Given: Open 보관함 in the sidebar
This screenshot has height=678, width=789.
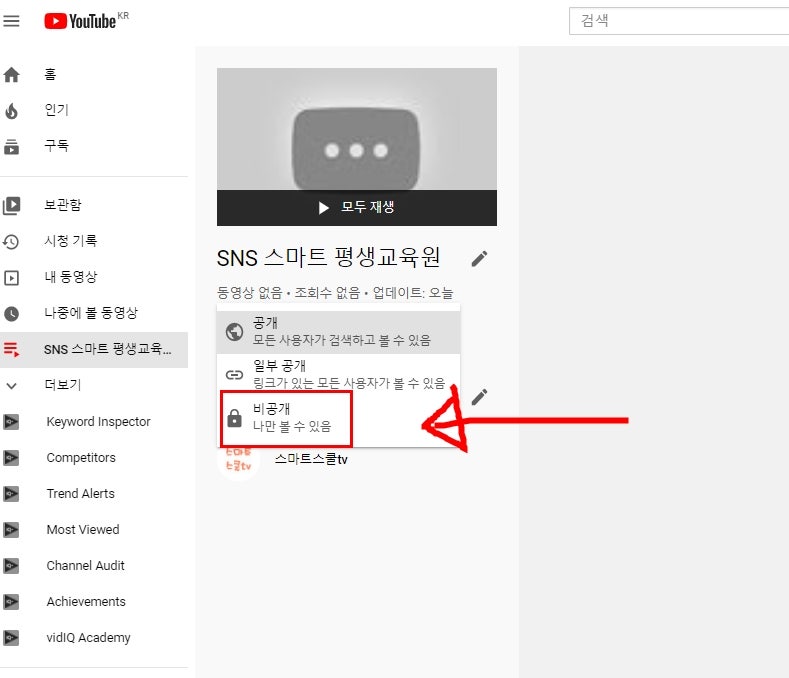Looking at the screenshot, I should [94, 205].
